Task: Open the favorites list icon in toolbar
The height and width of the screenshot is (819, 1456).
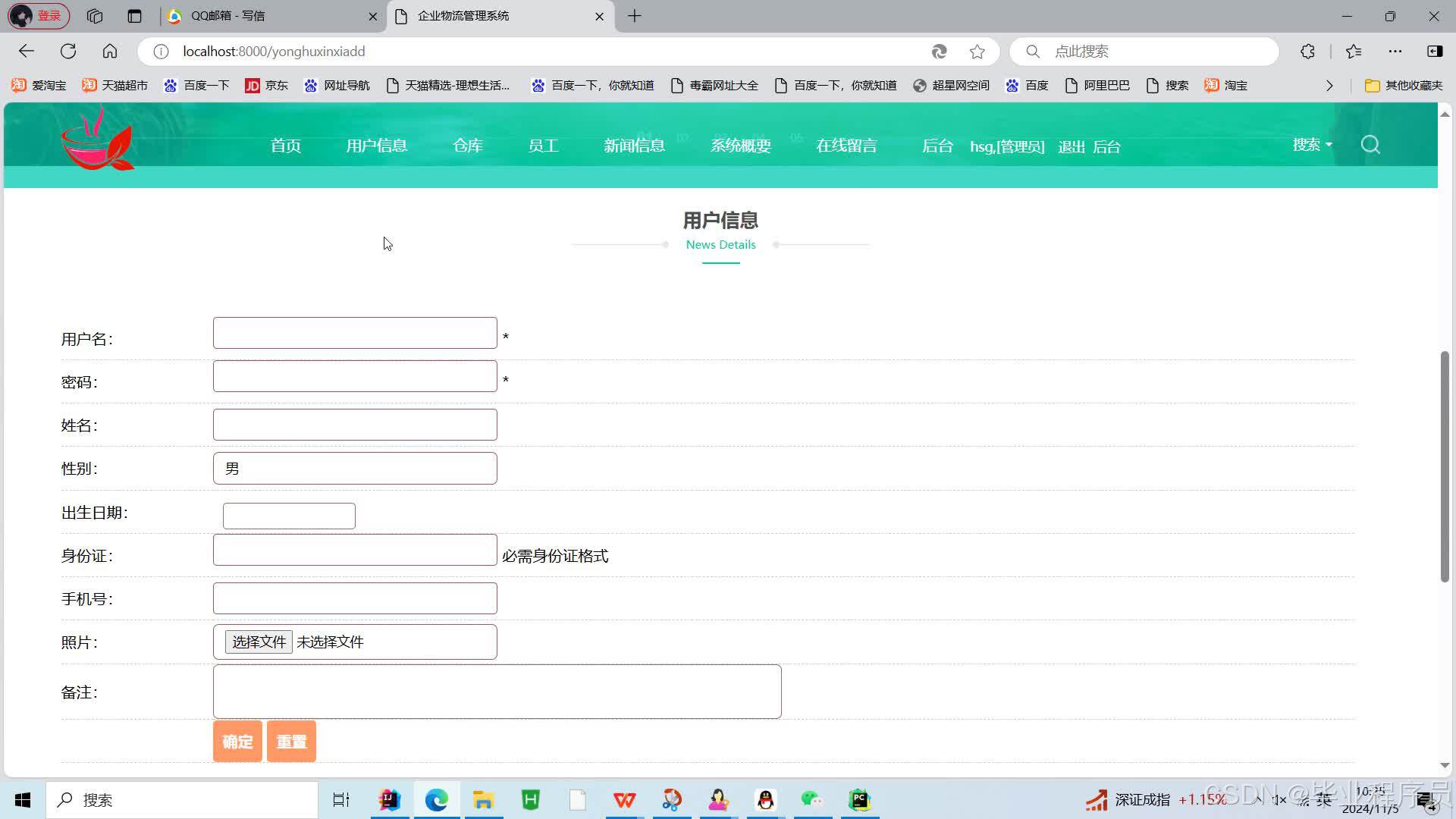Action: click(1354, 52)
